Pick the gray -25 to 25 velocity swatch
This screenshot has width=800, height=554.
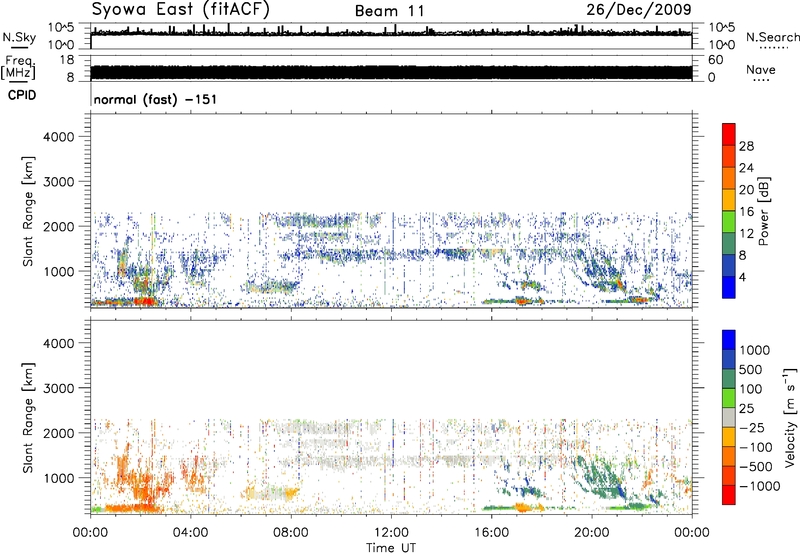(x=729, y=418)
